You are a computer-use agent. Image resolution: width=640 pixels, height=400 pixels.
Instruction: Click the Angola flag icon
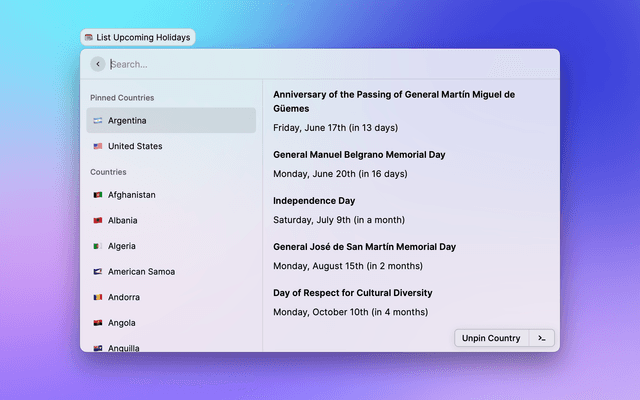coord(98,323)
